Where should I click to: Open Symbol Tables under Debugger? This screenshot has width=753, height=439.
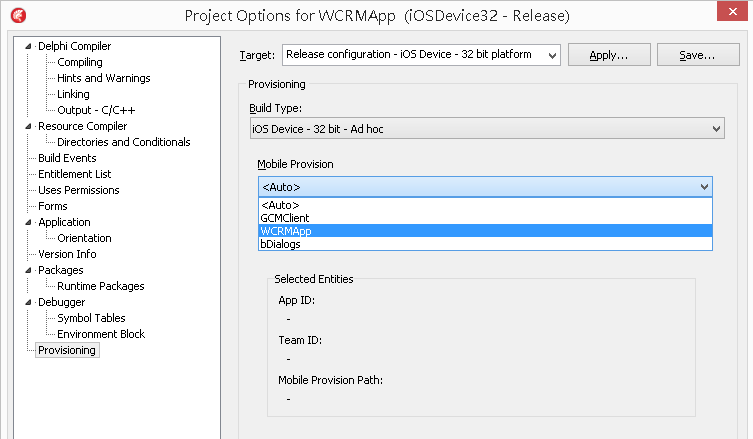click(x=91, y=318)
